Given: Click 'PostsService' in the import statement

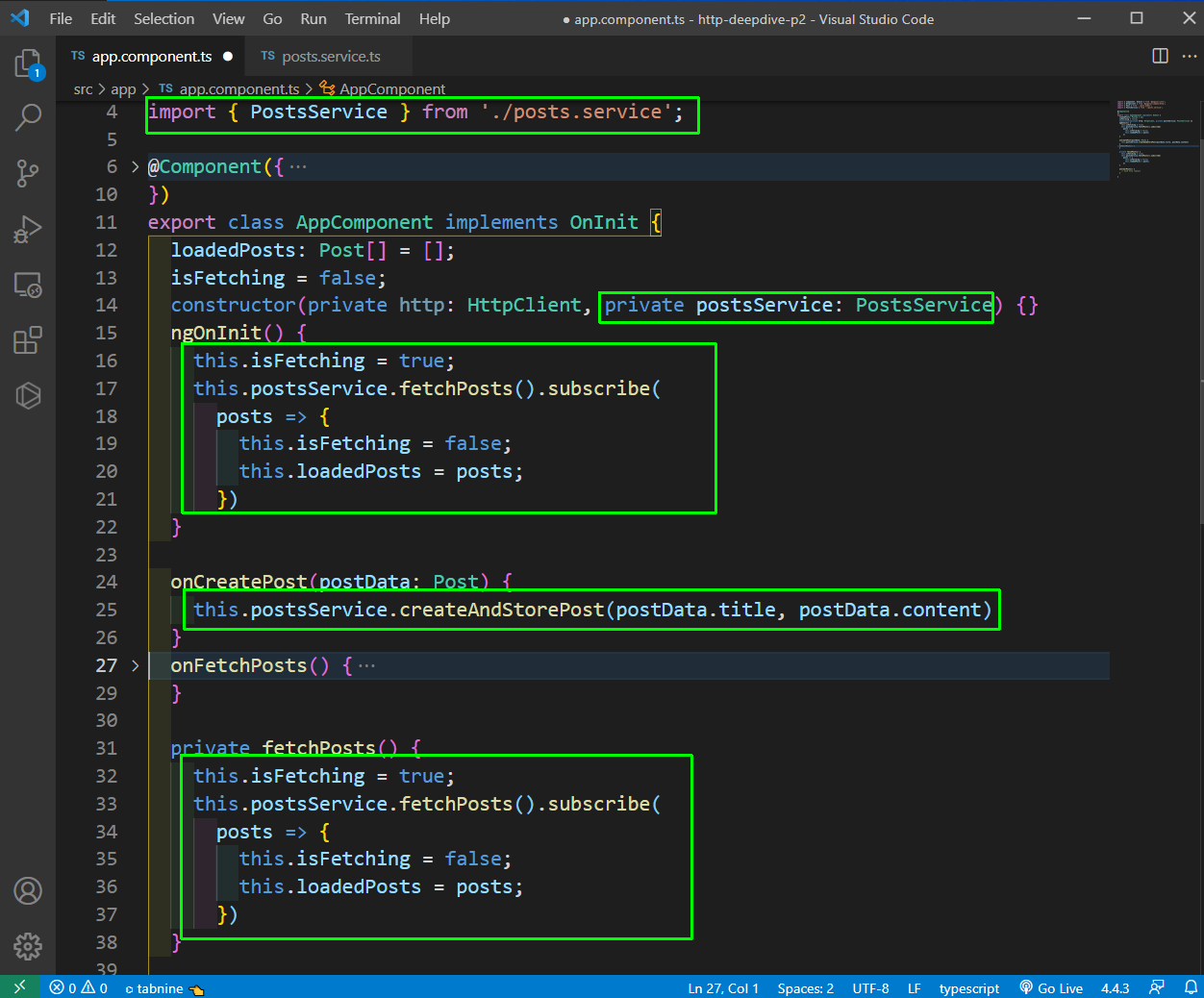Looking at the screenshot, I should point(318,112).
